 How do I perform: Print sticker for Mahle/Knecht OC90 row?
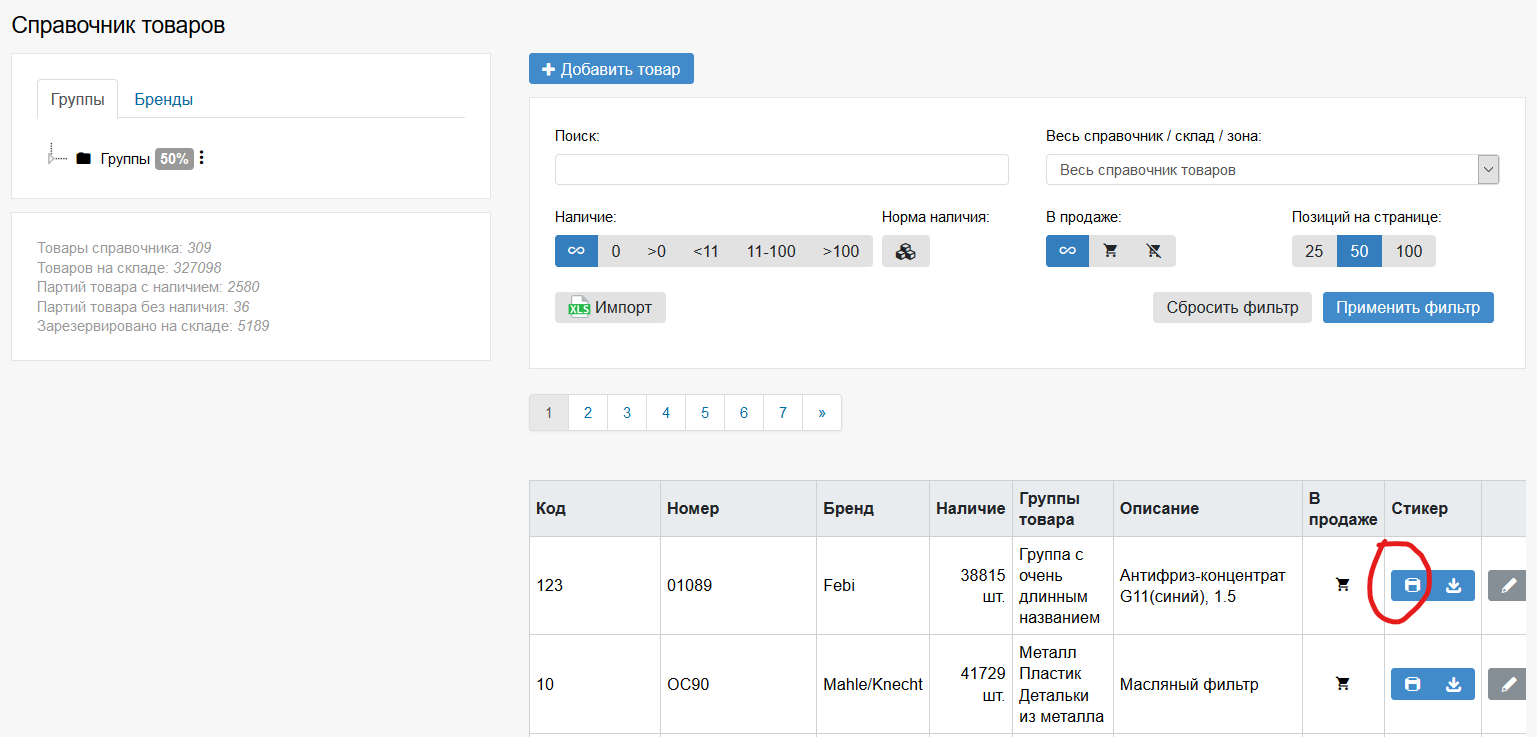(x=1412, y=684)
